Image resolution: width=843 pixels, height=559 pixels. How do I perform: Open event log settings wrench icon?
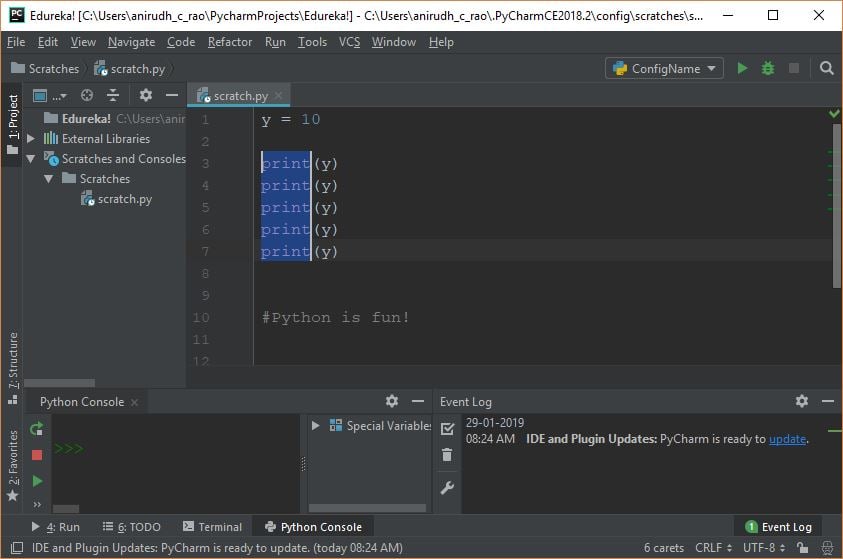(447, 487)
